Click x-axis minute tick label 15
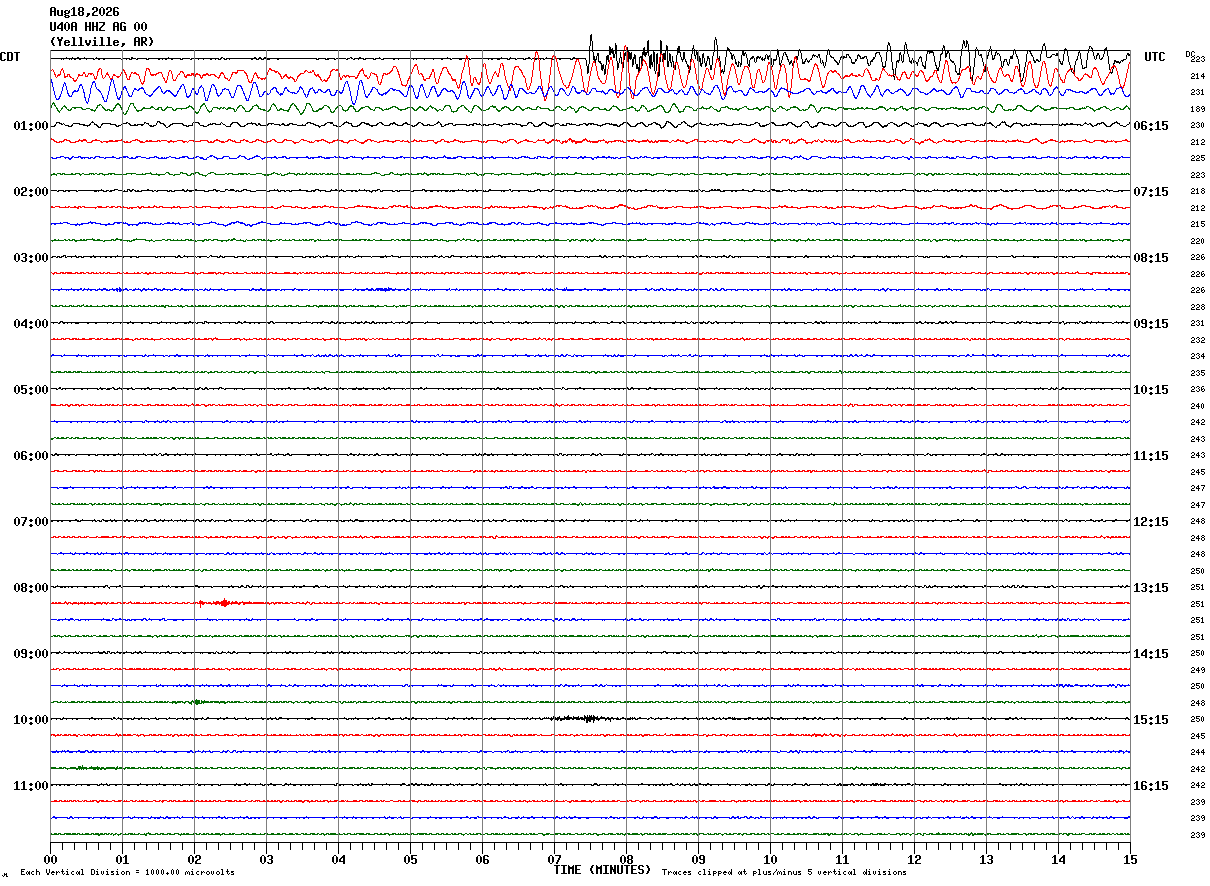The image size is (1210, 886). [1130, 859]
